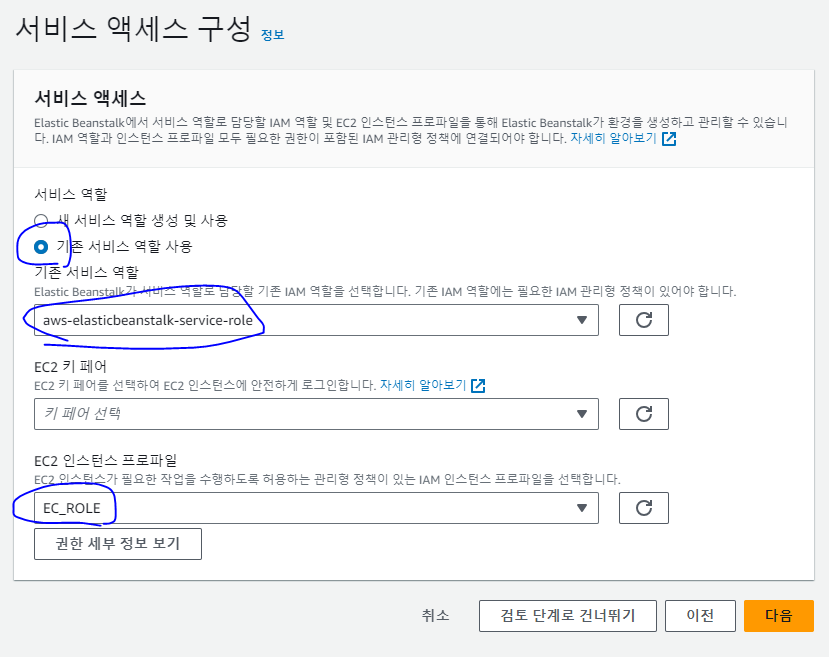Select 기존 서비스 역할 사용 radio option
The image size is (829, 657).
pos(41,247)
